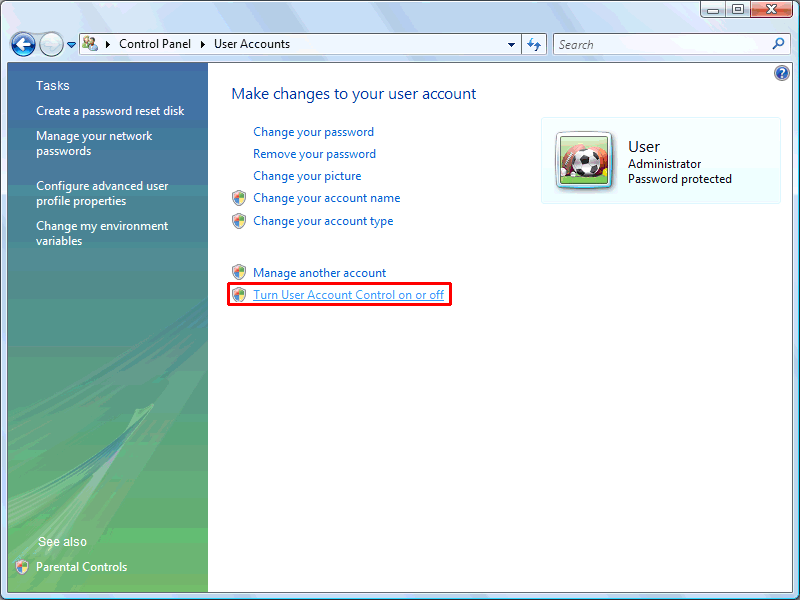800x600 pixels.
Task: Click Change your account type
Action: tap(323, 221)
